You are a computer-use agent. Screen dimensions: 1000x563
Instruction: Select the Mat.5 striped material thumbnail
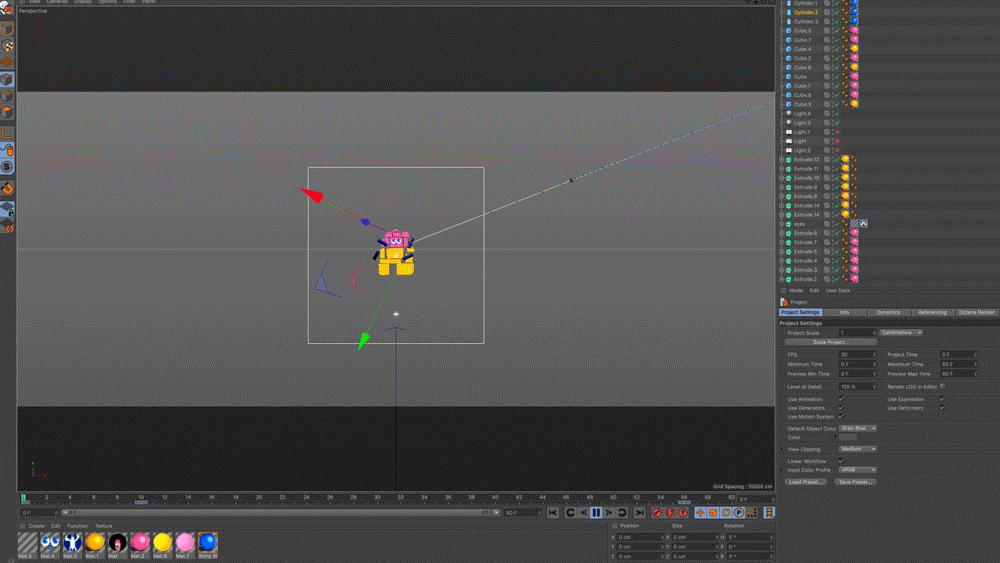(x=27, y=543)
